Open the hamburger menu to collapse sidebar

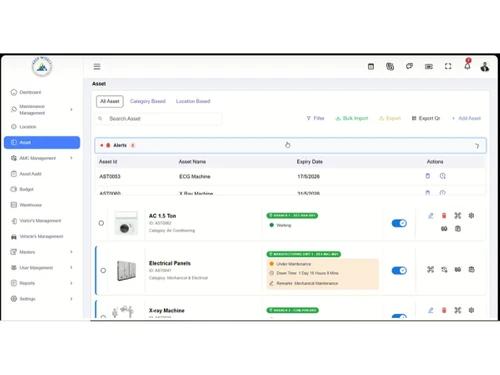[97, 67]
